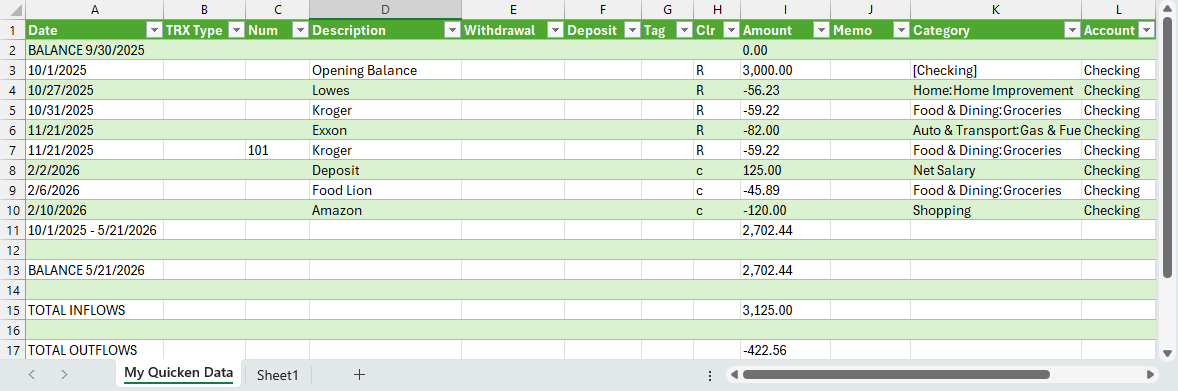This screenshot has height=391, width=1178.
Task: Click the [Checking] category cell
Action: click(995, 71)
